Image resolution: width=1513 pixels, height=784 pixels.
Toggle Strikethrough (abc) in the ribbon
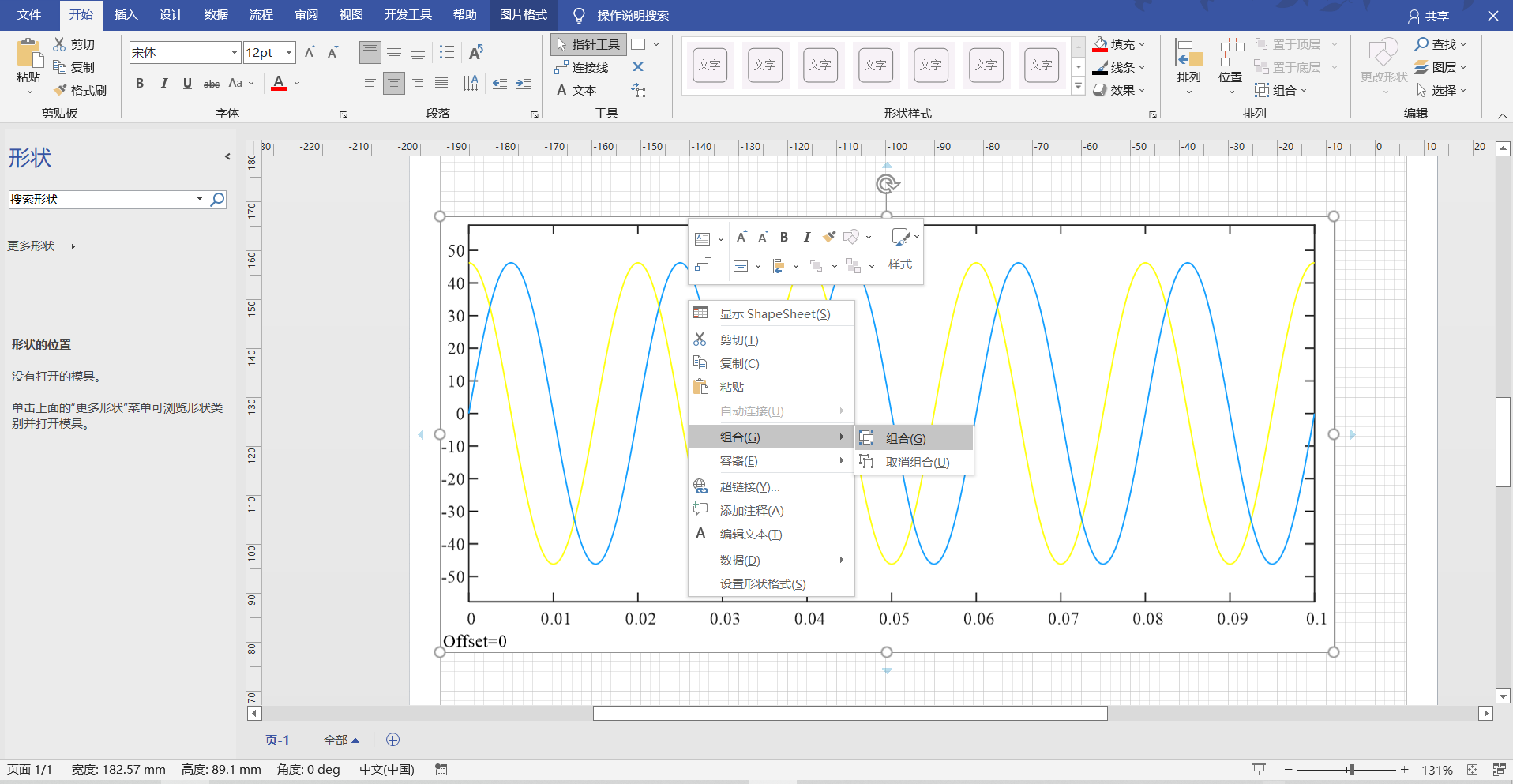click(x=212, y=83)
